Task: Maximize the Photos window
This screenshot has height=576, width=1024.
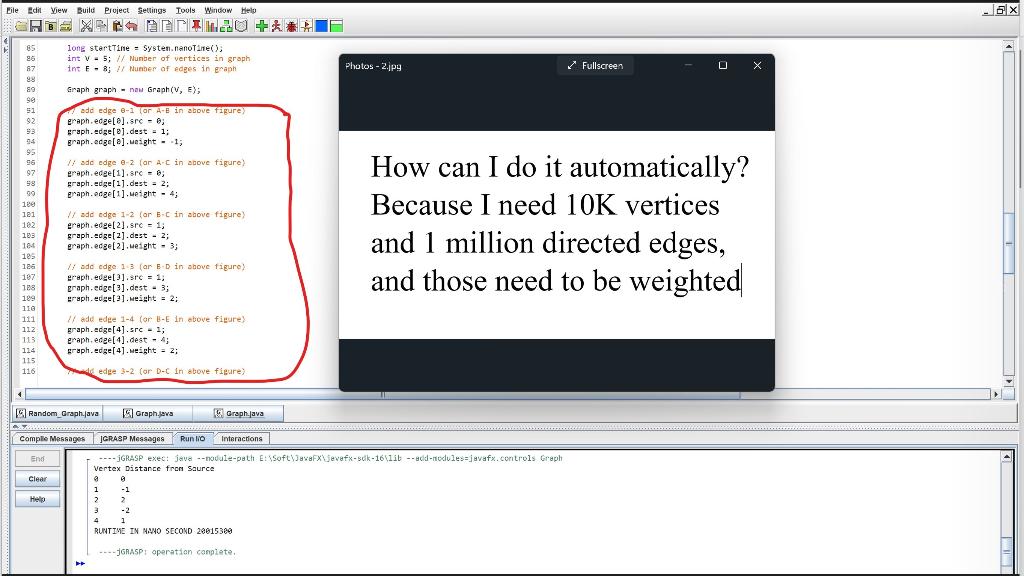Action: (x=723, y=65)
